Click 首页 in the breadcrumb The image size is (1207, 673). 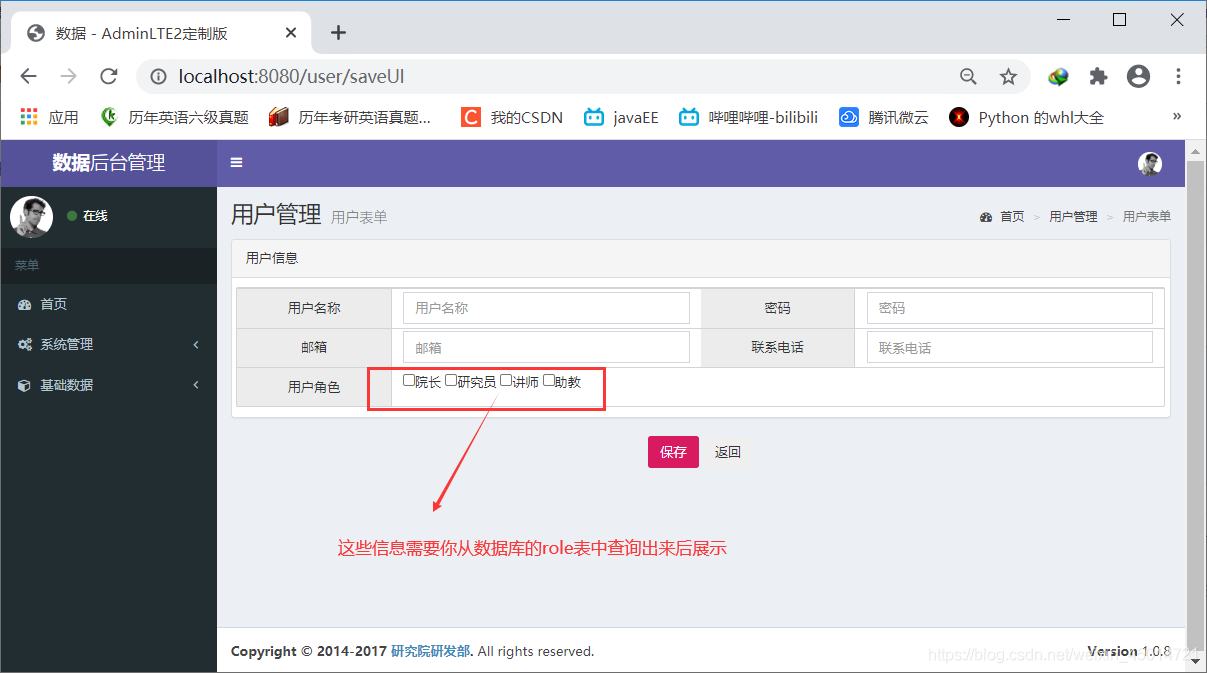[1012, 216]
